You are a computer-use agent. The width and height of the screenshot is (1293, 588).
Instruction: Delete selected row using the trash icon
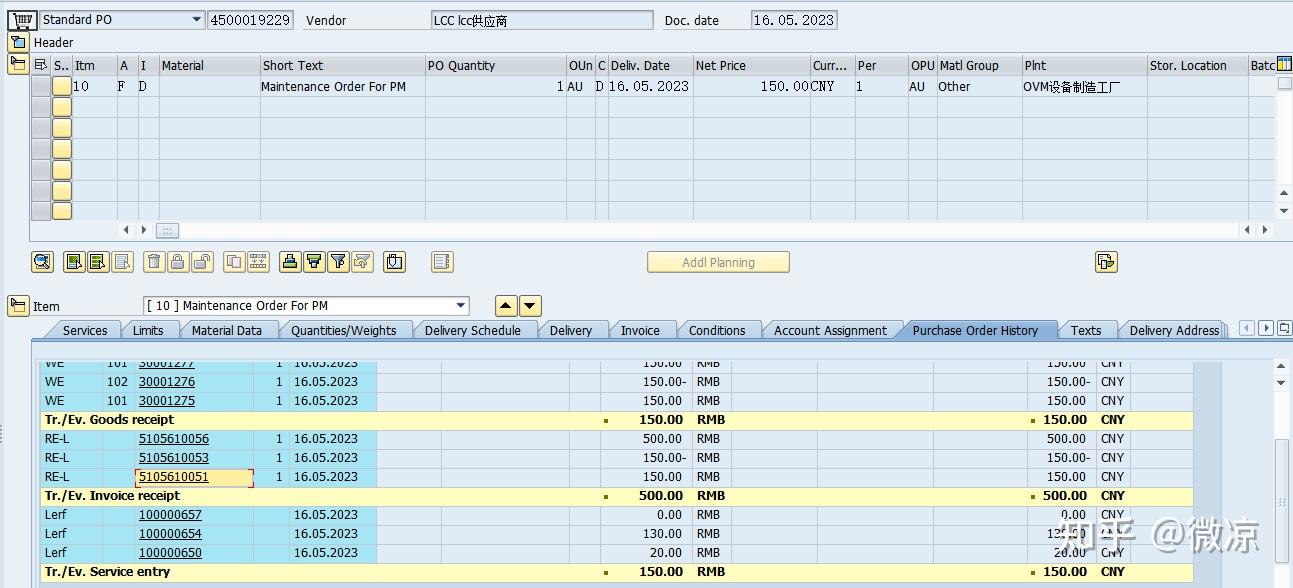[x=153, y=261]
